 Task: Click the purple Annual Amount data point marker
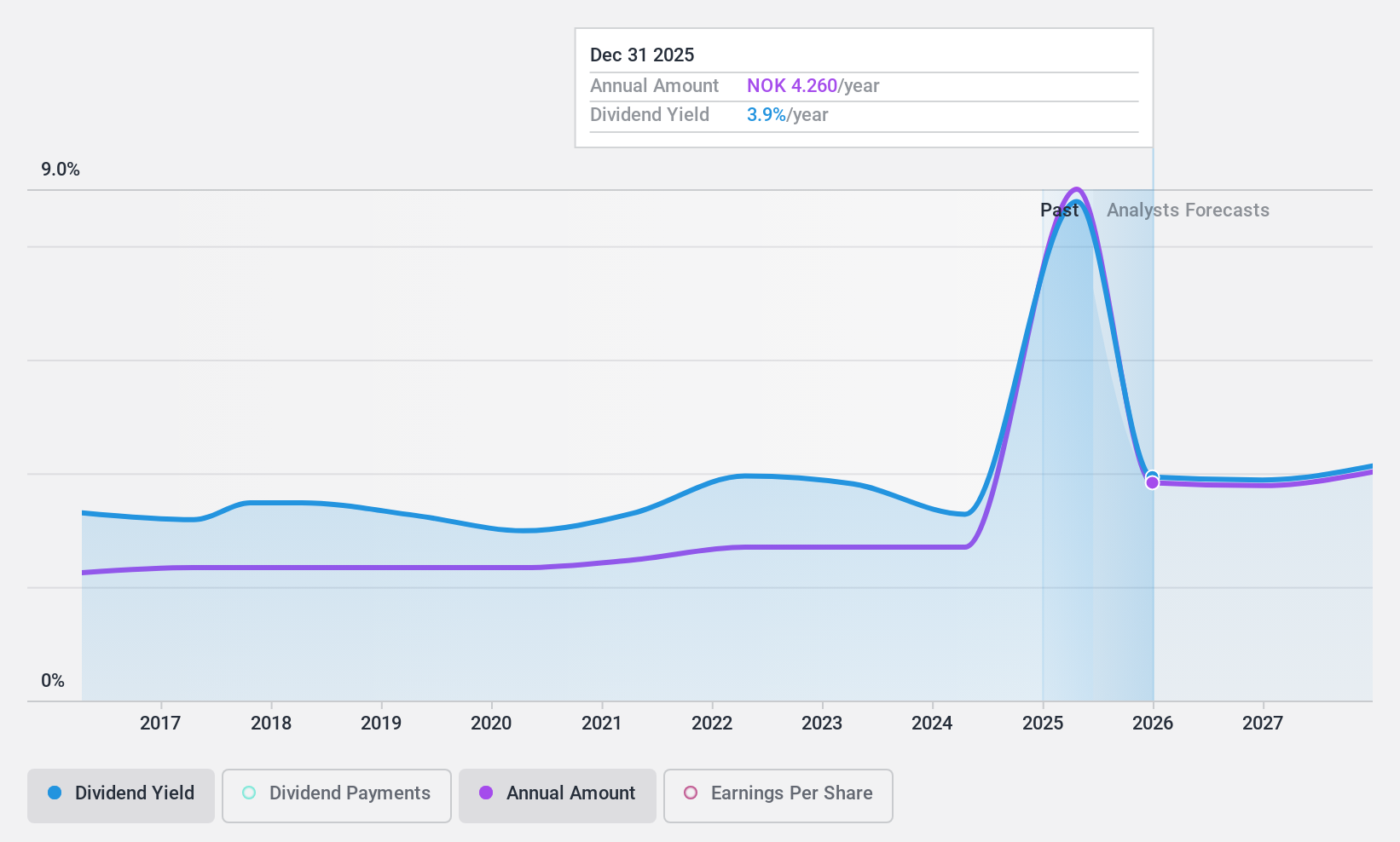click(1152, 483)
